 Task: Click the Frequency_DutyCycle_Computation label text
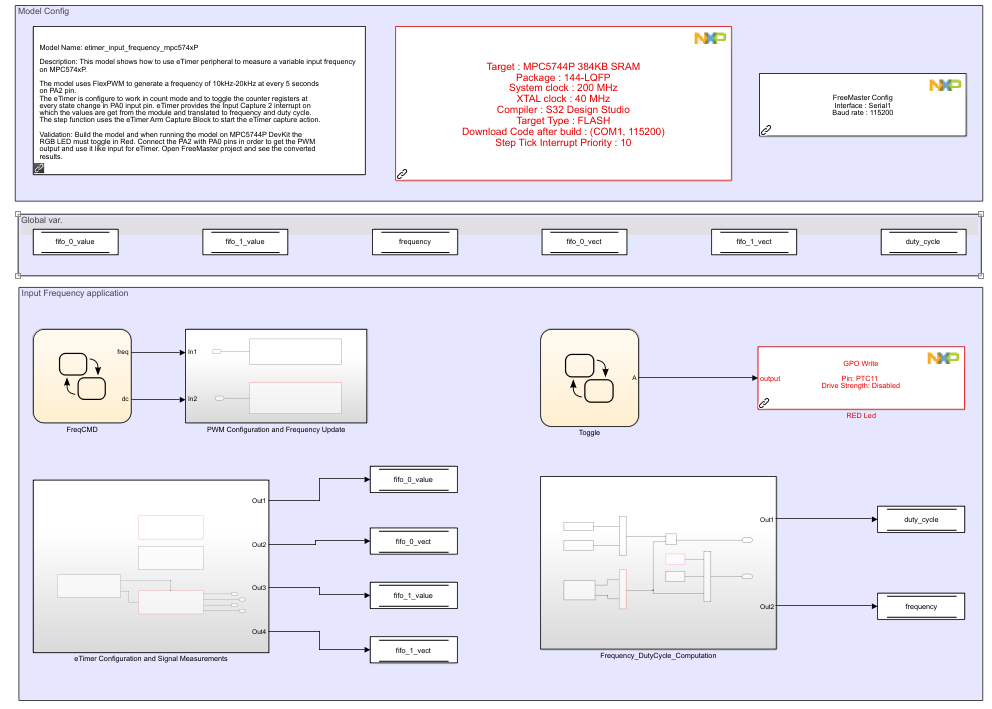coord(658,656)
